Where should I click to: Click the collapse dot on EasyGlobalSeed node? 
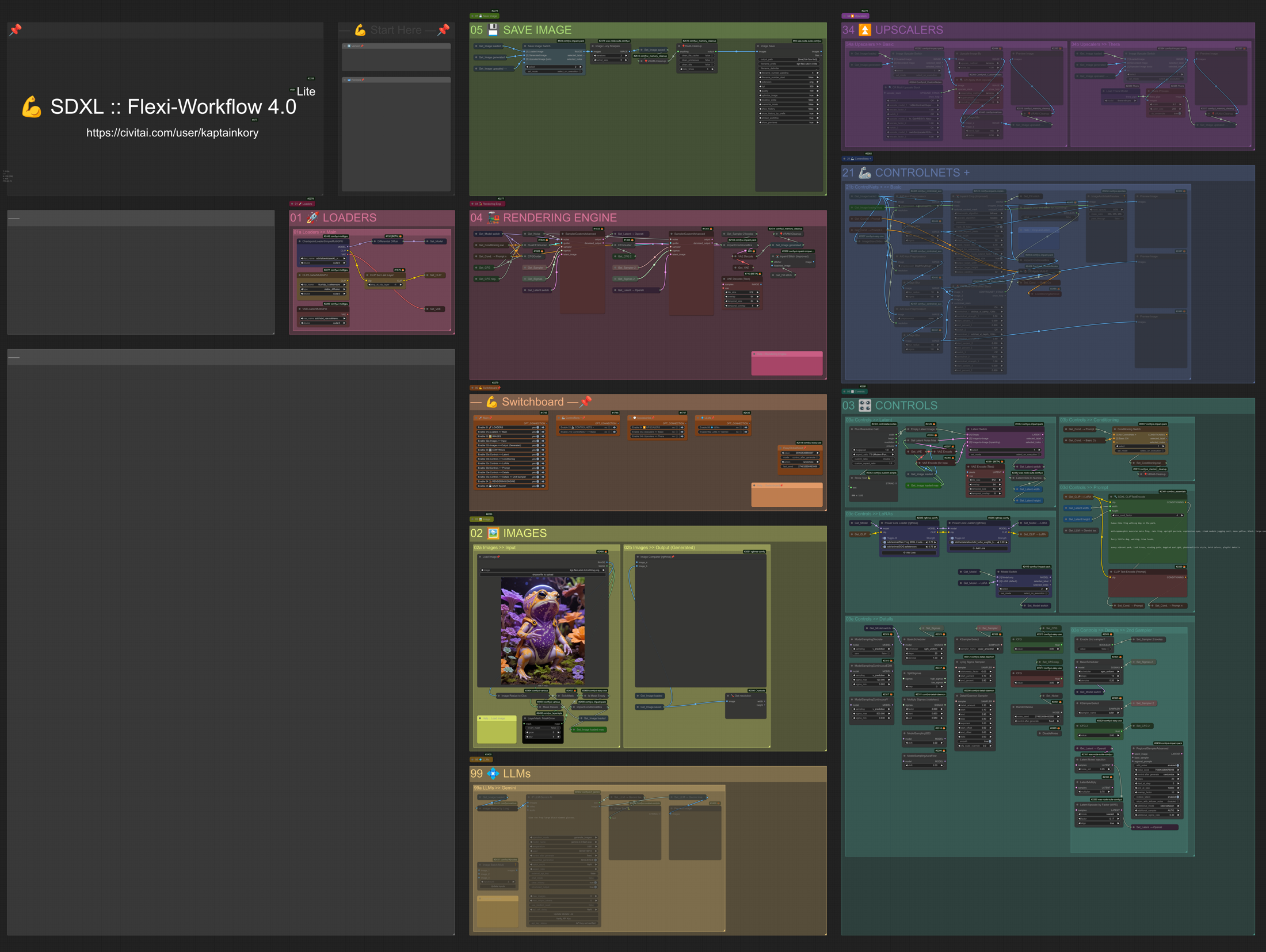click(780, 448)
